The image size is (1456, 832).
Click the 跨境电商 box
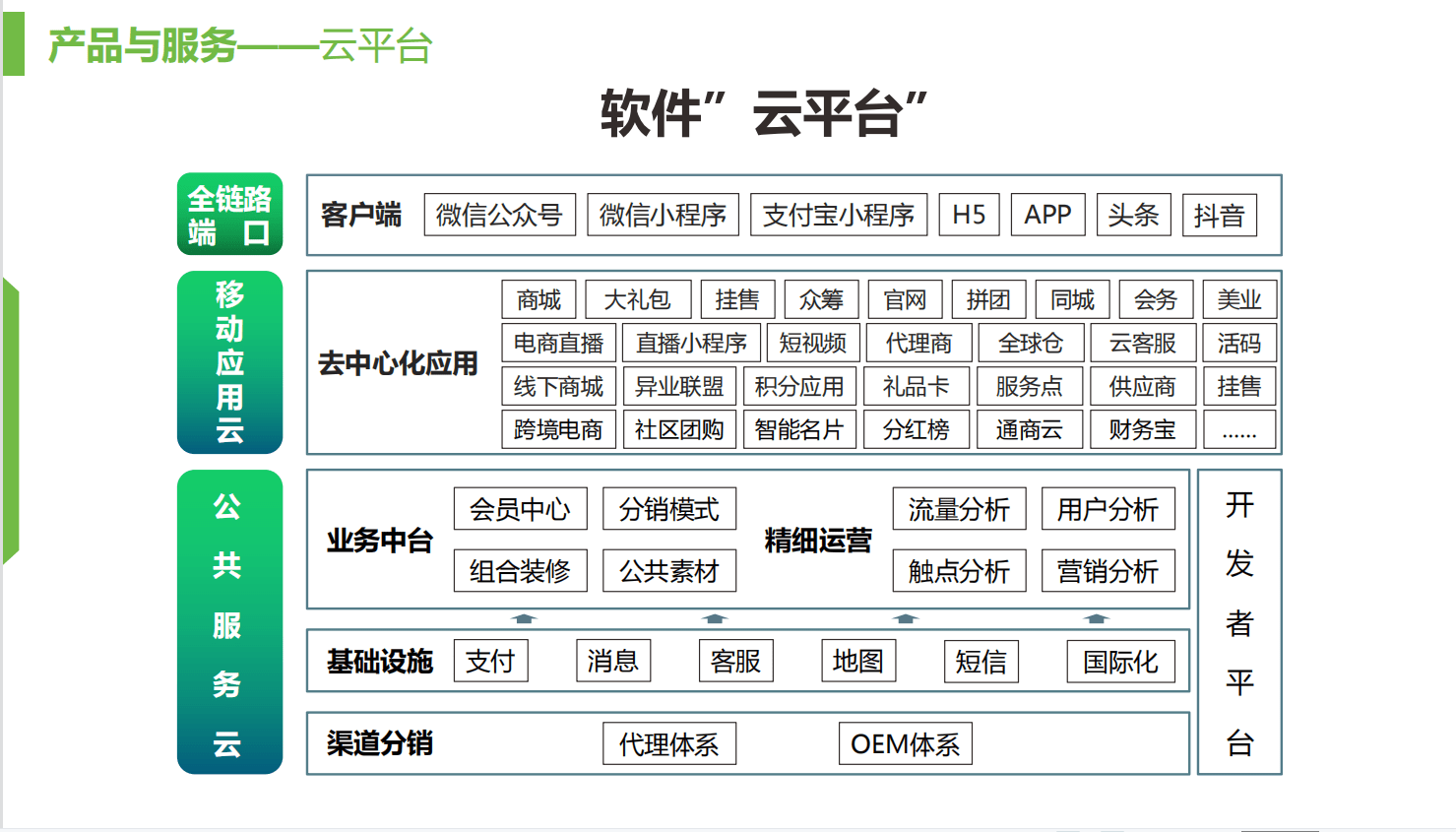point(559,429)
